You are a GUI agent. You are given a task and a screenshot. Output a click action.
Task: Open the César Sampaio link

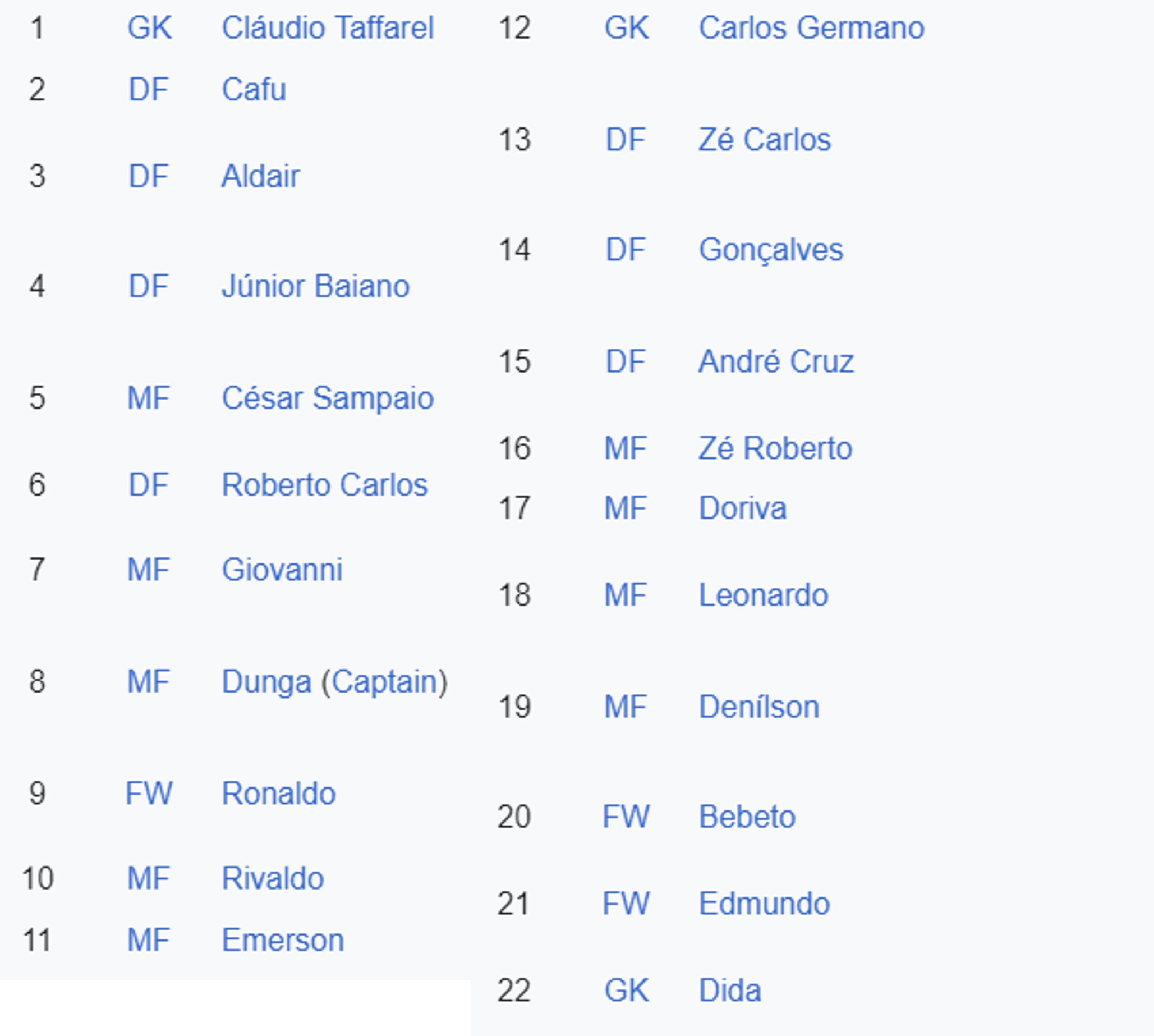[x=328, y=398]
